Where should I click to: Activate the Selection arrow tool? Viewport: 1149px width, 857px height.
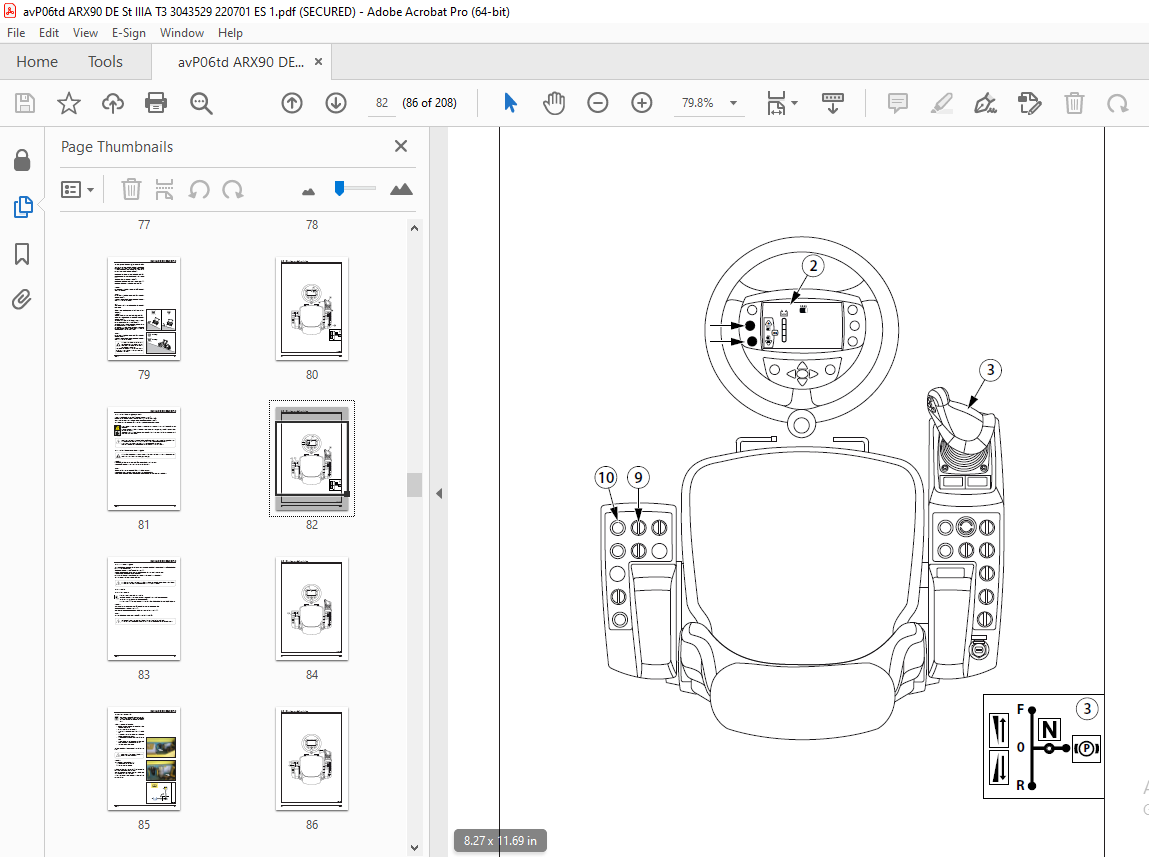pyautogui.click(x=511, y=103)
